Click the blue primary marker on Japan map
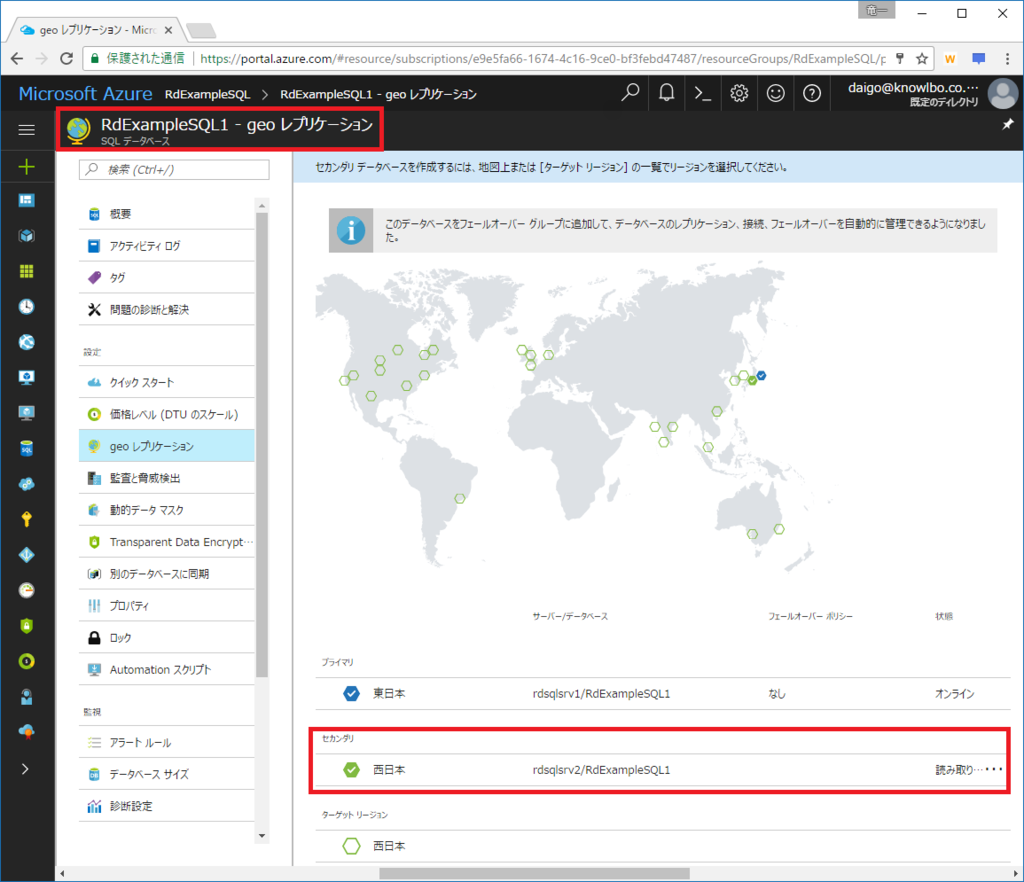Viewport: 1024px width, 882px height. click(x=761, y=375)
